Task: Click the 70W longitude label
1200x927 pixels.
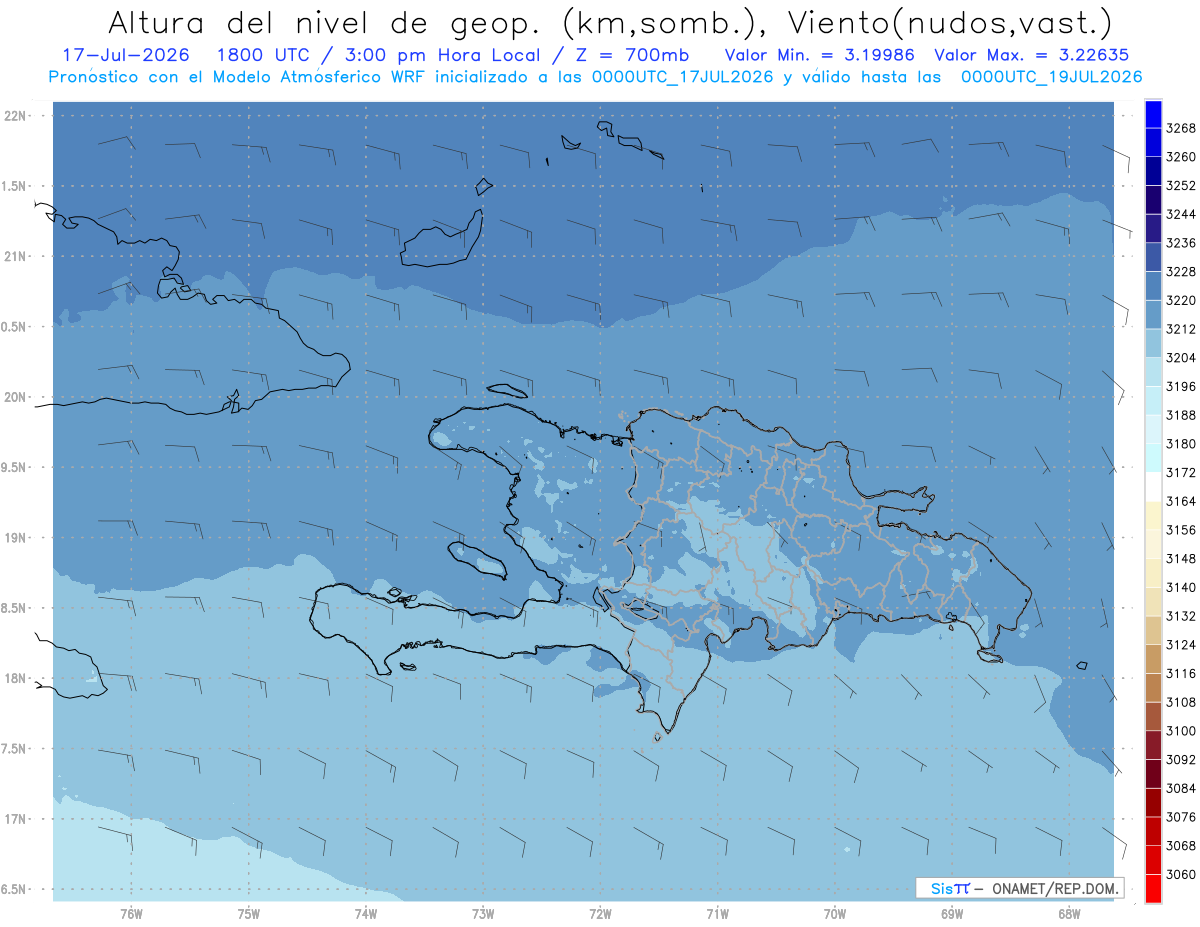Action: (835, 913)
